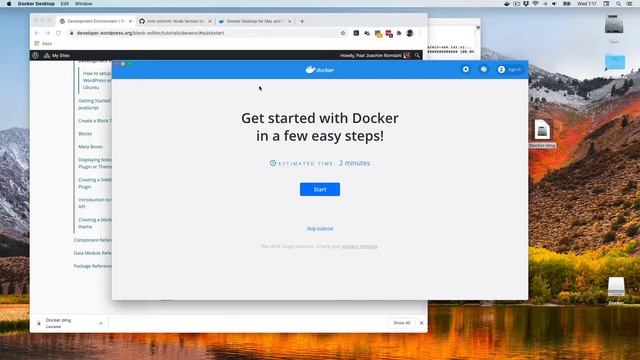The image size is (640, 360).
Task: Click the Docker whale logo in header
Action: point(320,70)
